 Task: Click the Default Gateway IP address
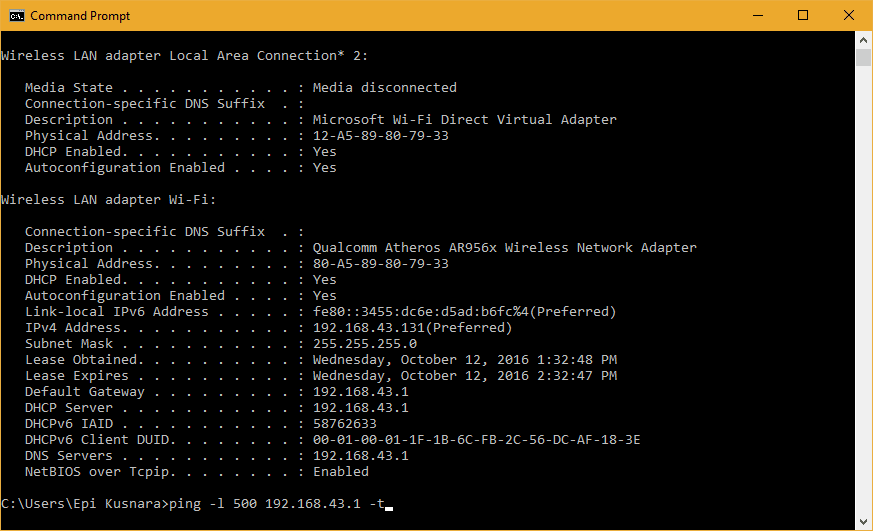tap(360, 392)
